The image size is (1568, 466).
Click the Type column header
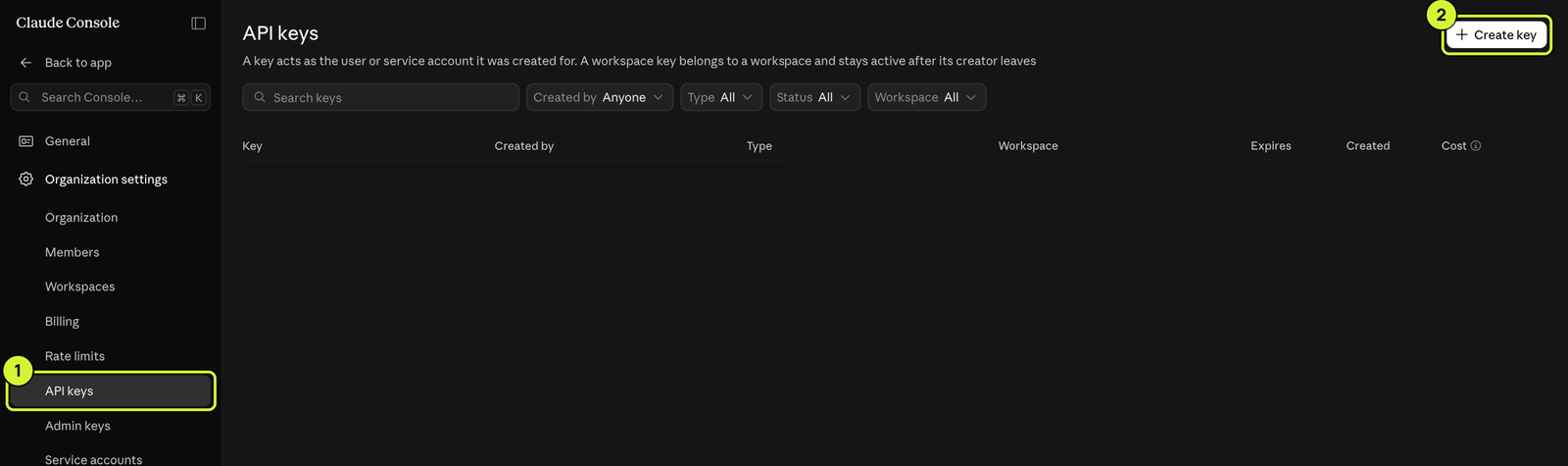click(759, 146)
